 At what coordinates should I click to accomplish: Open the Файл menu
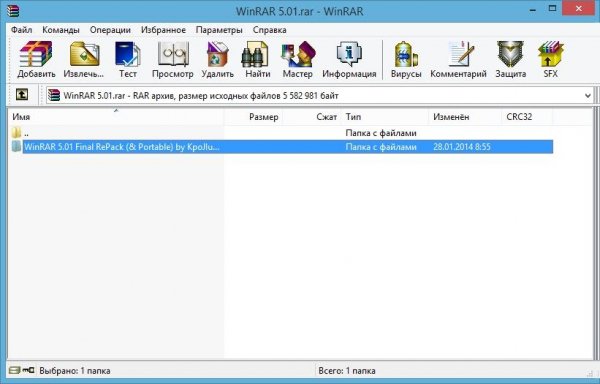(x=21, y=30)
